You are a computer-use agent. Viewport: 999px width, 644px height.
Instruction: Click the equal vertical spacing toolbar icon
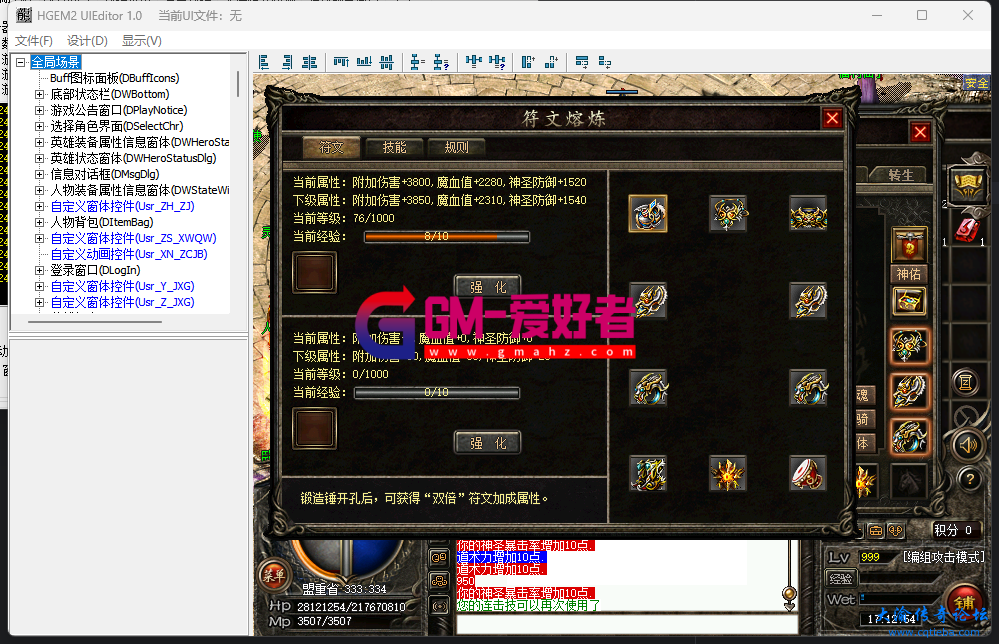coord(417,62)
